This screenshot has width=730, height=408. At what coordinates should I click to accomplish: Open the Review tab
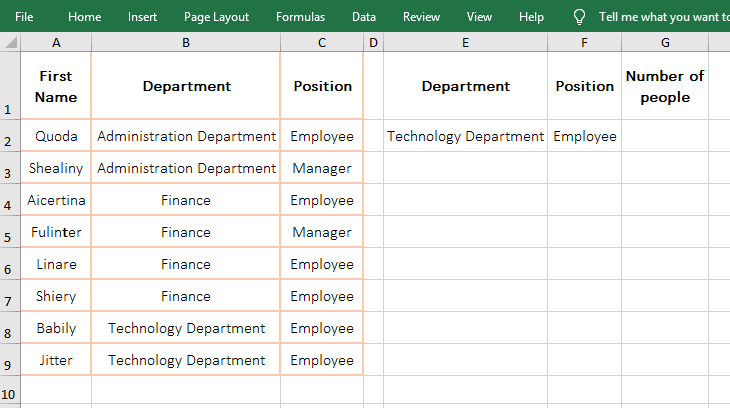(x=421, y=17)
